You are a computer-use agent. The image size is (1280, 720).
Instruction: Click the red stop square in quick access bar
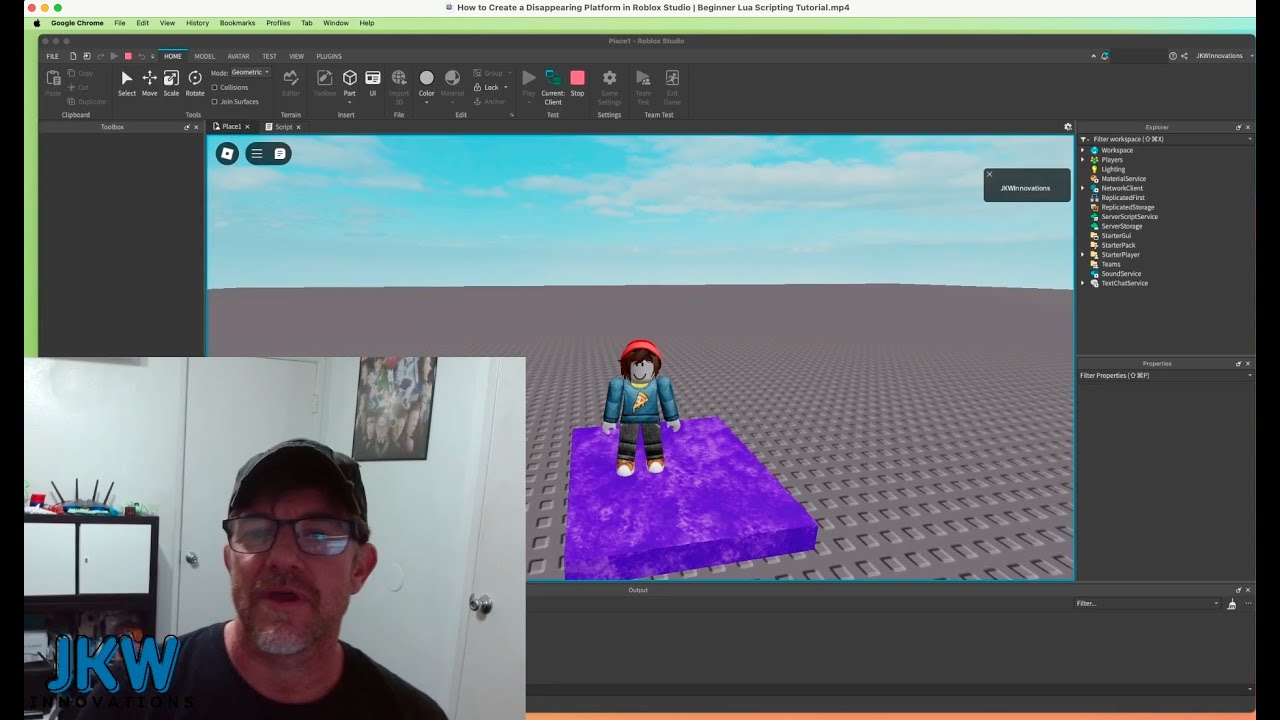(128, 56)
